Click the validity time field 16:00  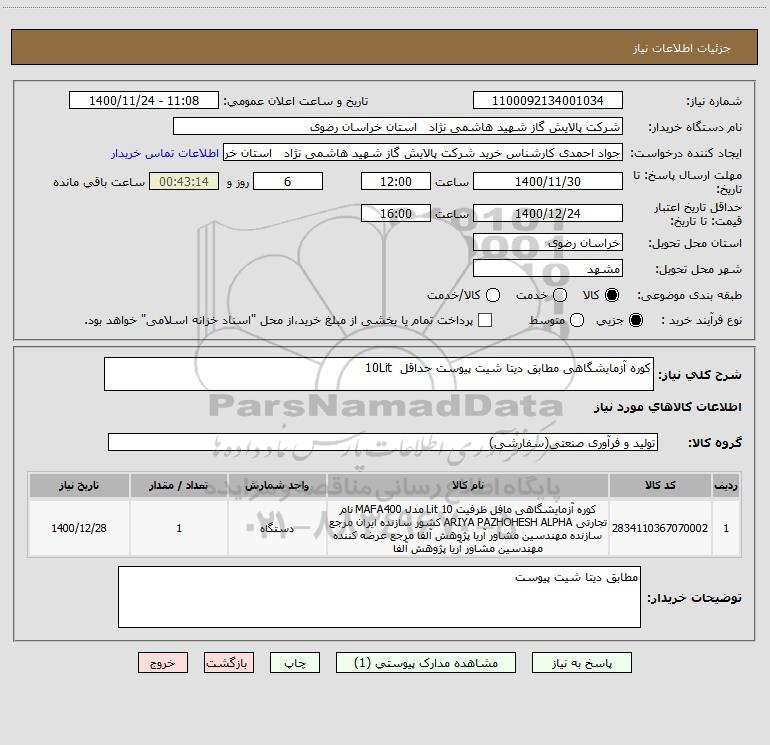[x=396, y=214]
